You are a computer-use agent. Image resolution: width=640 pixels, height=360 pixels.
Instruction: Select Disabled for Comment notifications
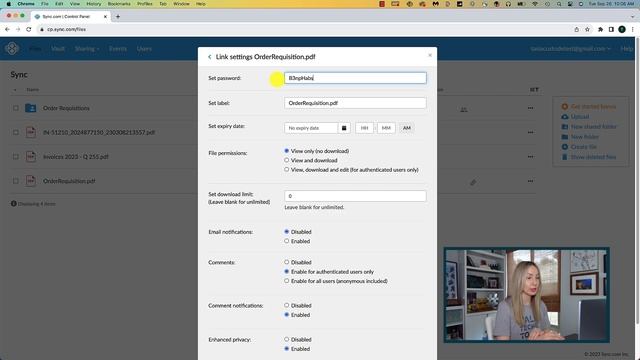coord(287,305)
